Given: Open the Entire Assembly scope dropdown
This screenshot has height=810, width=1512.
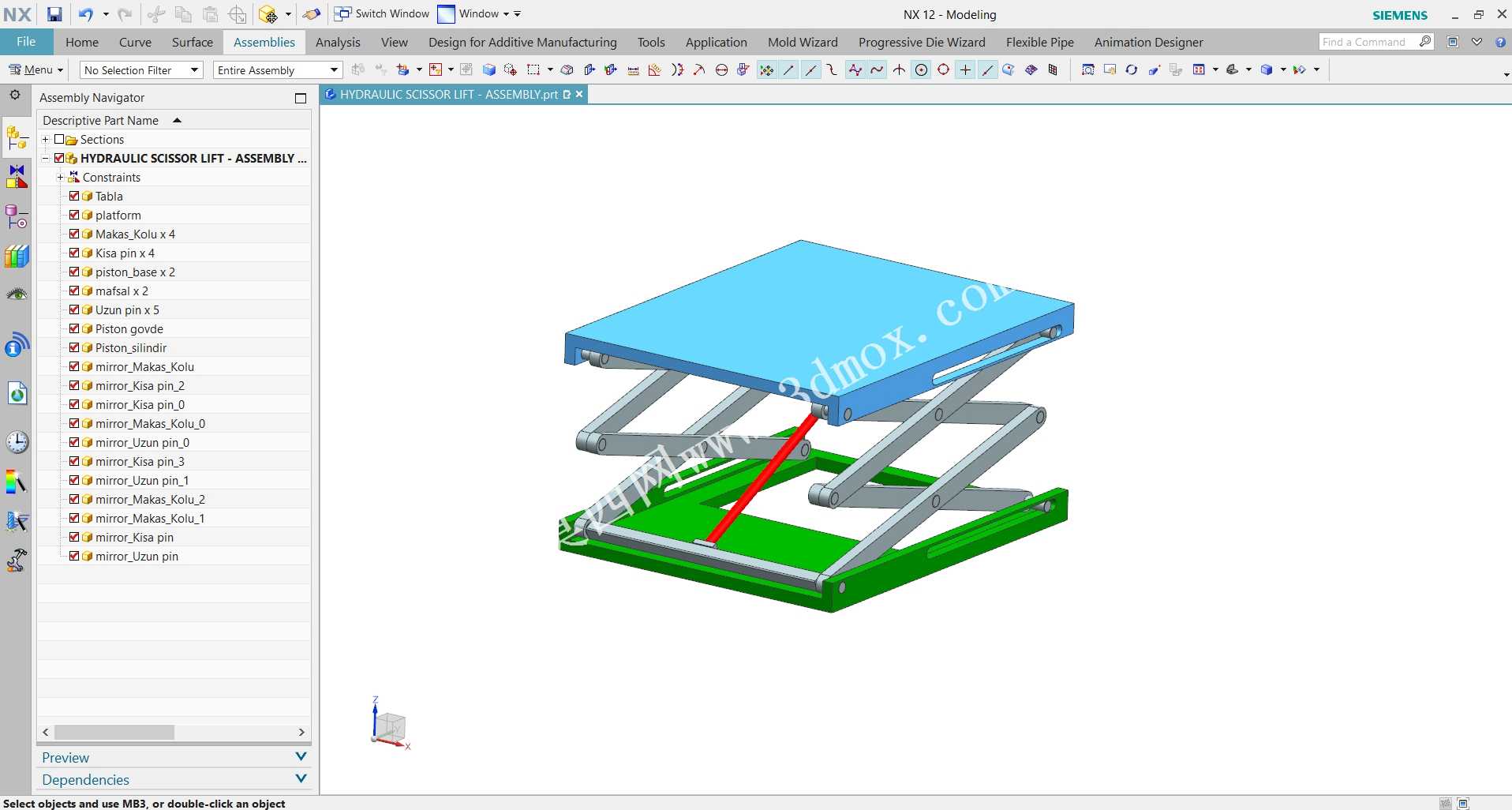Looking at the screenshot, I should click(x=277, y=70).
